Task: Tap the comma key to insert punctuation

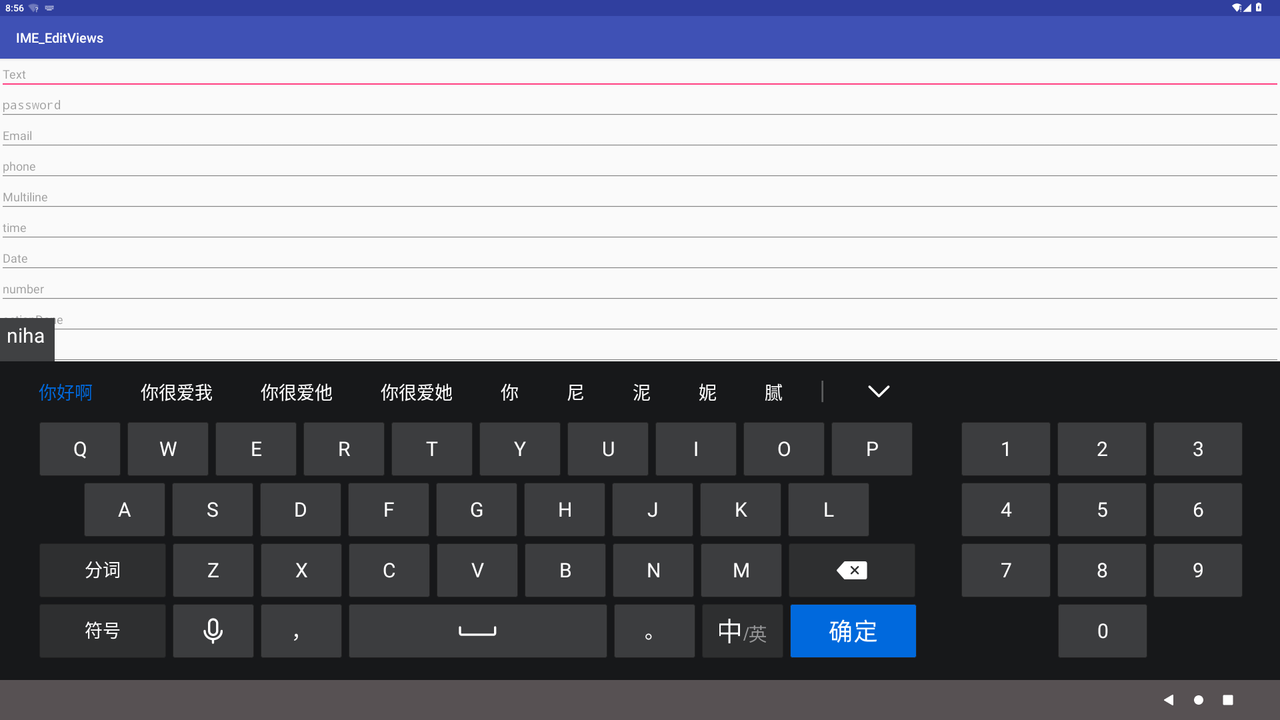Action: pos(300,631)
